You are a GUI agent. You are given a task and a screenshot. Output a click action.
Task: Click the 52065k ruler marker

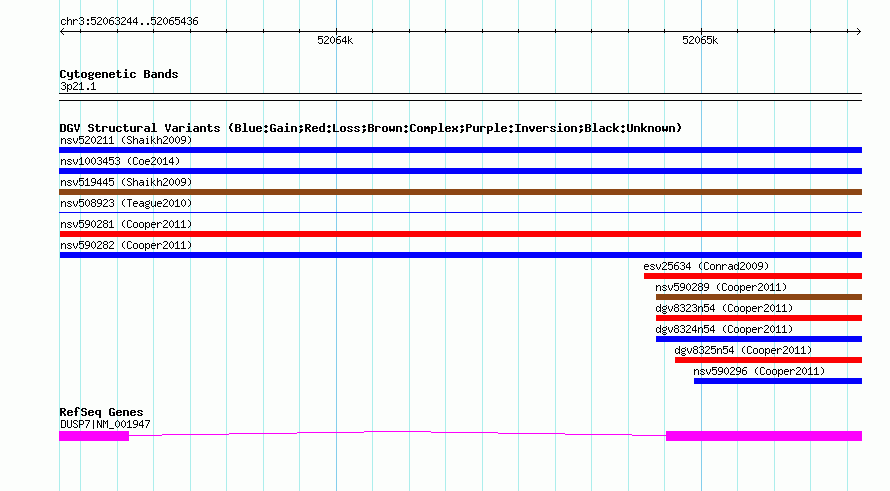point(700,40)
